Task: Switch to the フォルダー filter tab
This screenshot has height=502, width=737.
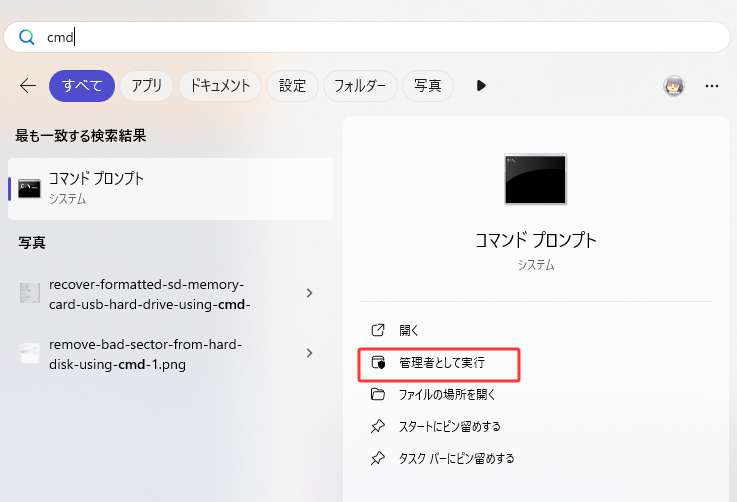Action: 360,86
